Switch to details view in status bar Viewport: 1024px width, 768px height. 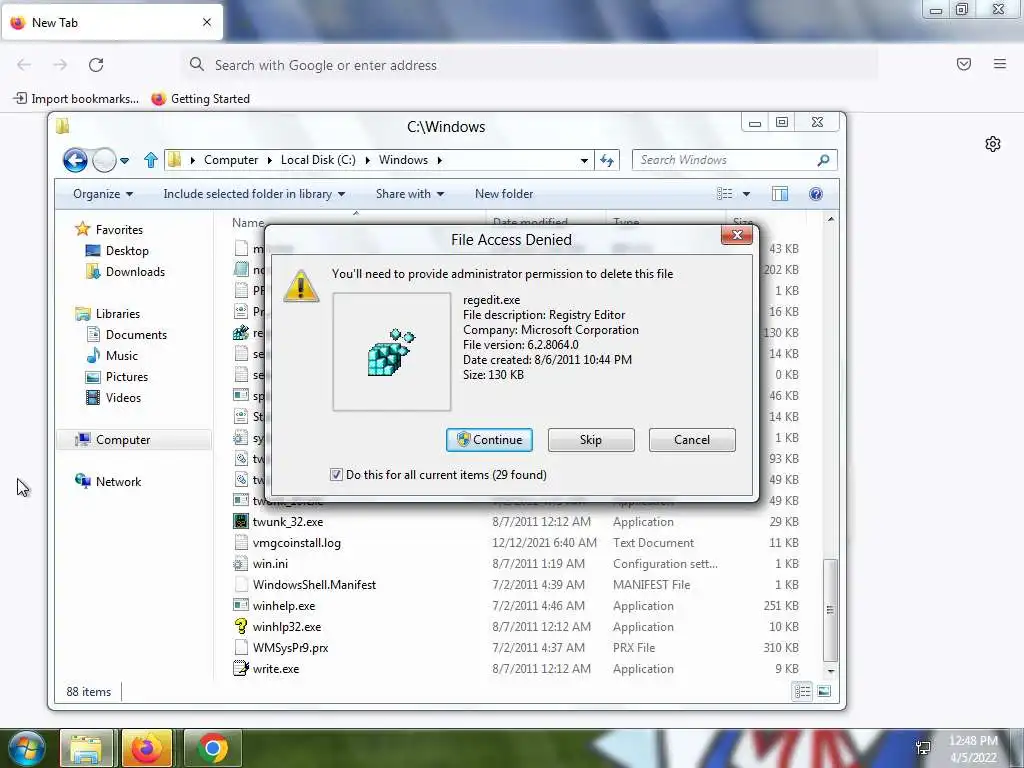pyautogui.click(x=803, y=691)
